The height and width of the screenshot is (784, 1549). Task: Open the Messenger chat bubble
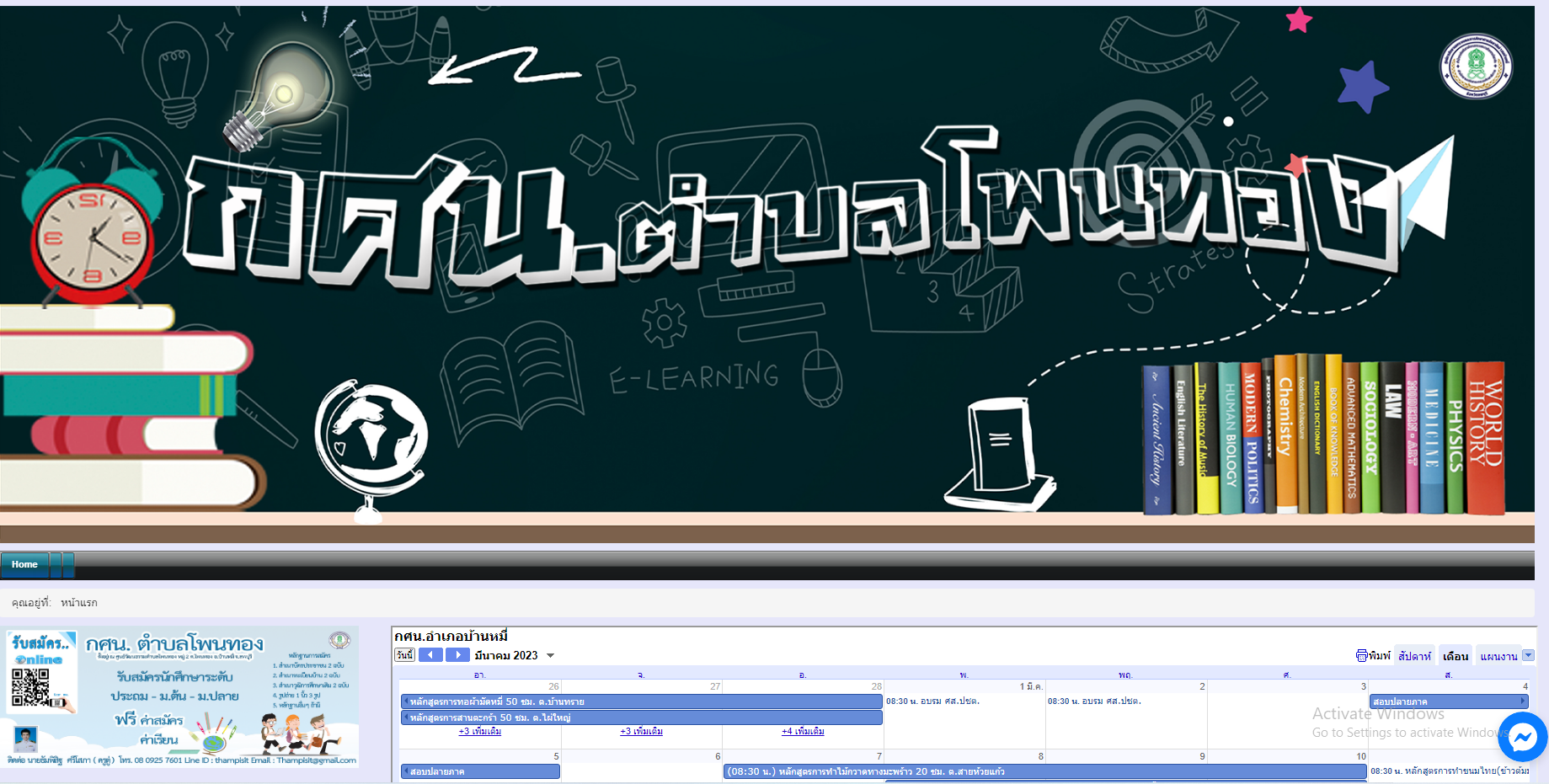pos(1522,738)
